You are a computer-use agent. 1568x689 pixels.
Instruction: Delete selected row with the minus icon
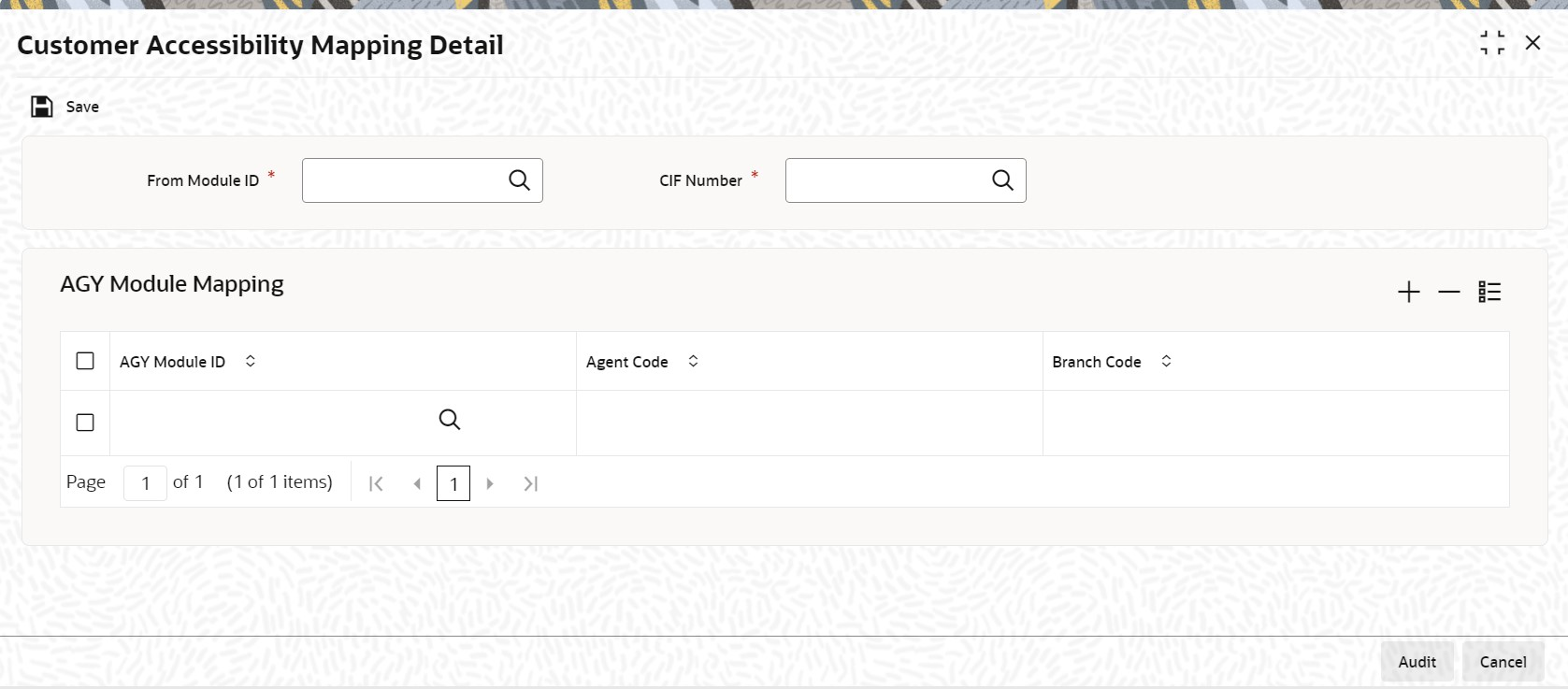click(x=1448, y=292)
